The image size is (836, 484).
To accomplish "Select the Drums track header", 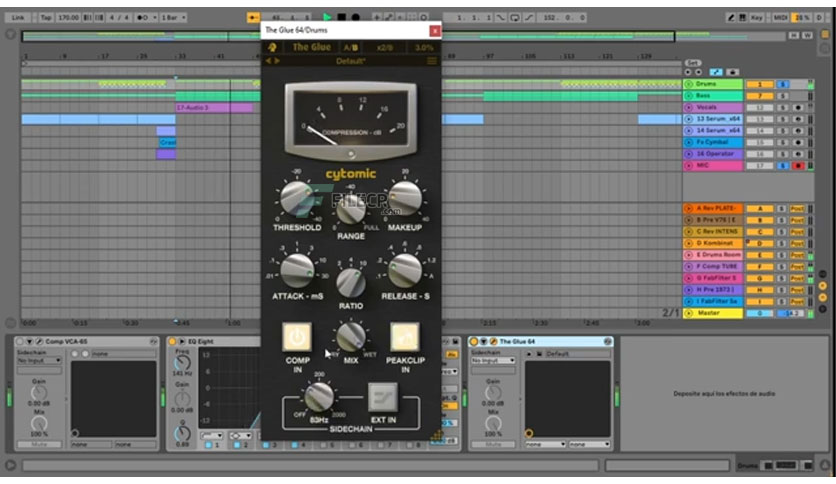I will tap(713, 84).
